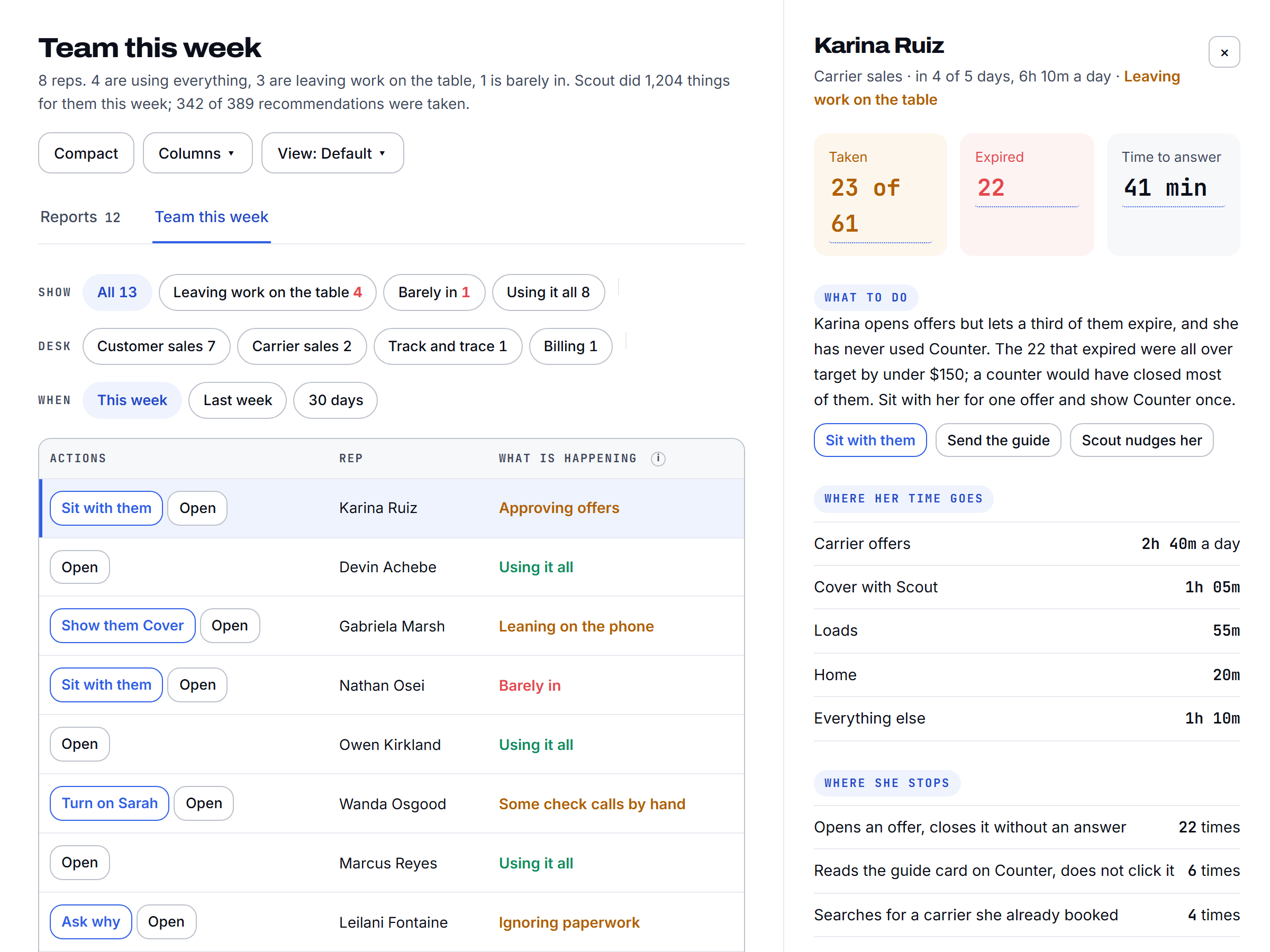Image resolution: width=1270 pixels, height=952 pixels.
Task: Click Scout nudges her button
Action: coord(1141,440)
